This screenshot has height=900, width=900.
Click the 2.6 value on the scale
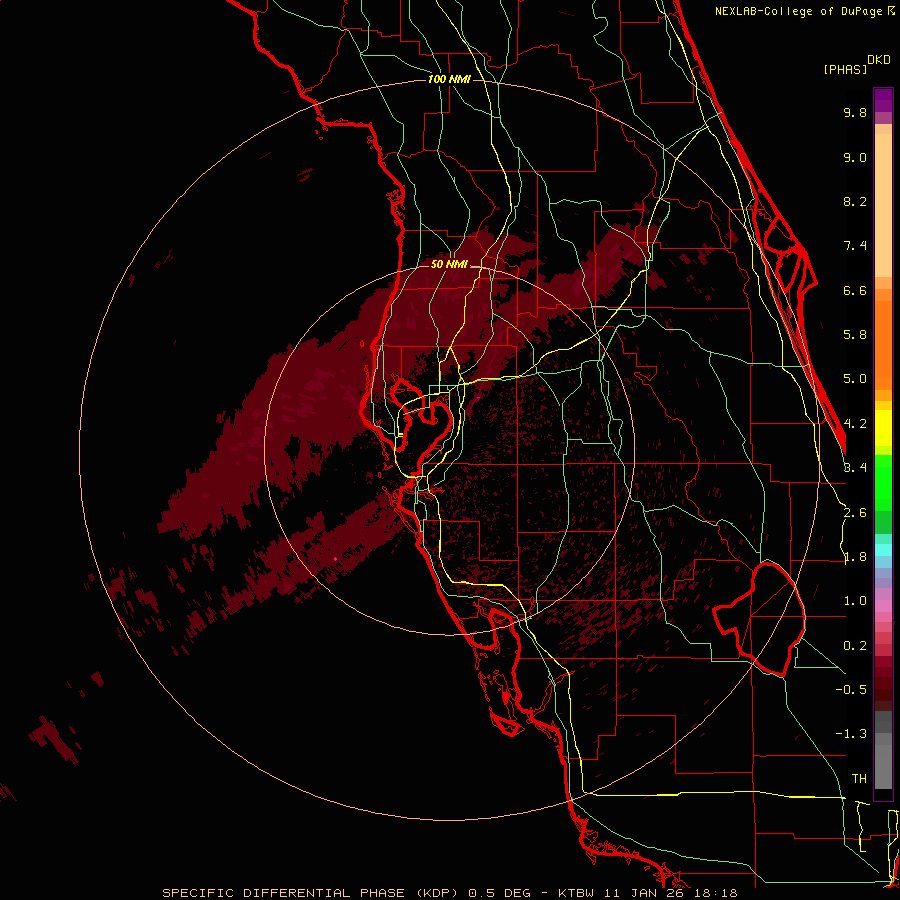tap(855, 513)
